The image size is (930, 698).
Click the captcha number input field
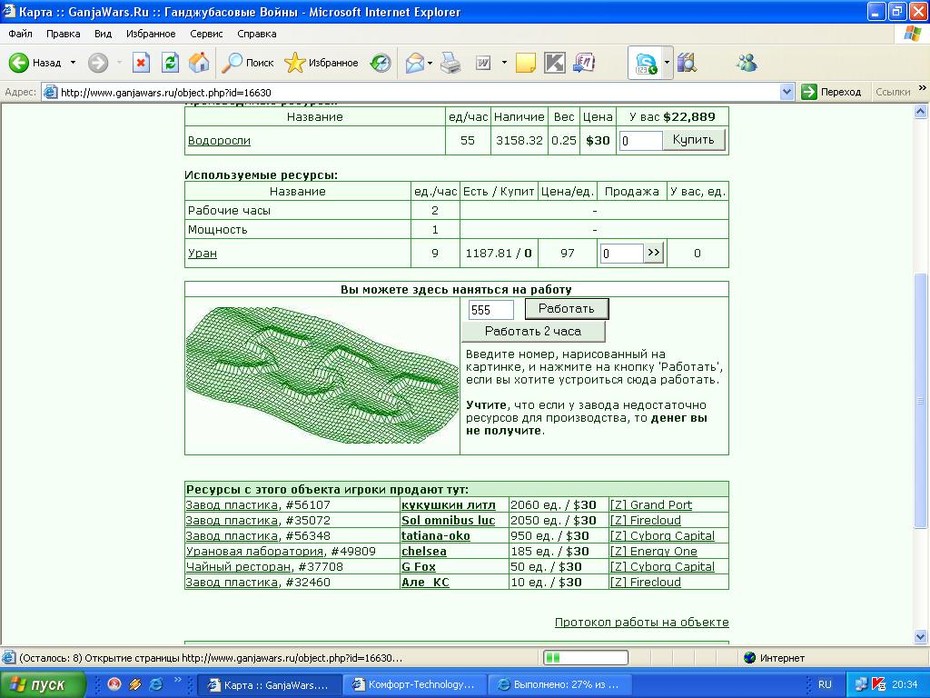click(x=491, y=310)
